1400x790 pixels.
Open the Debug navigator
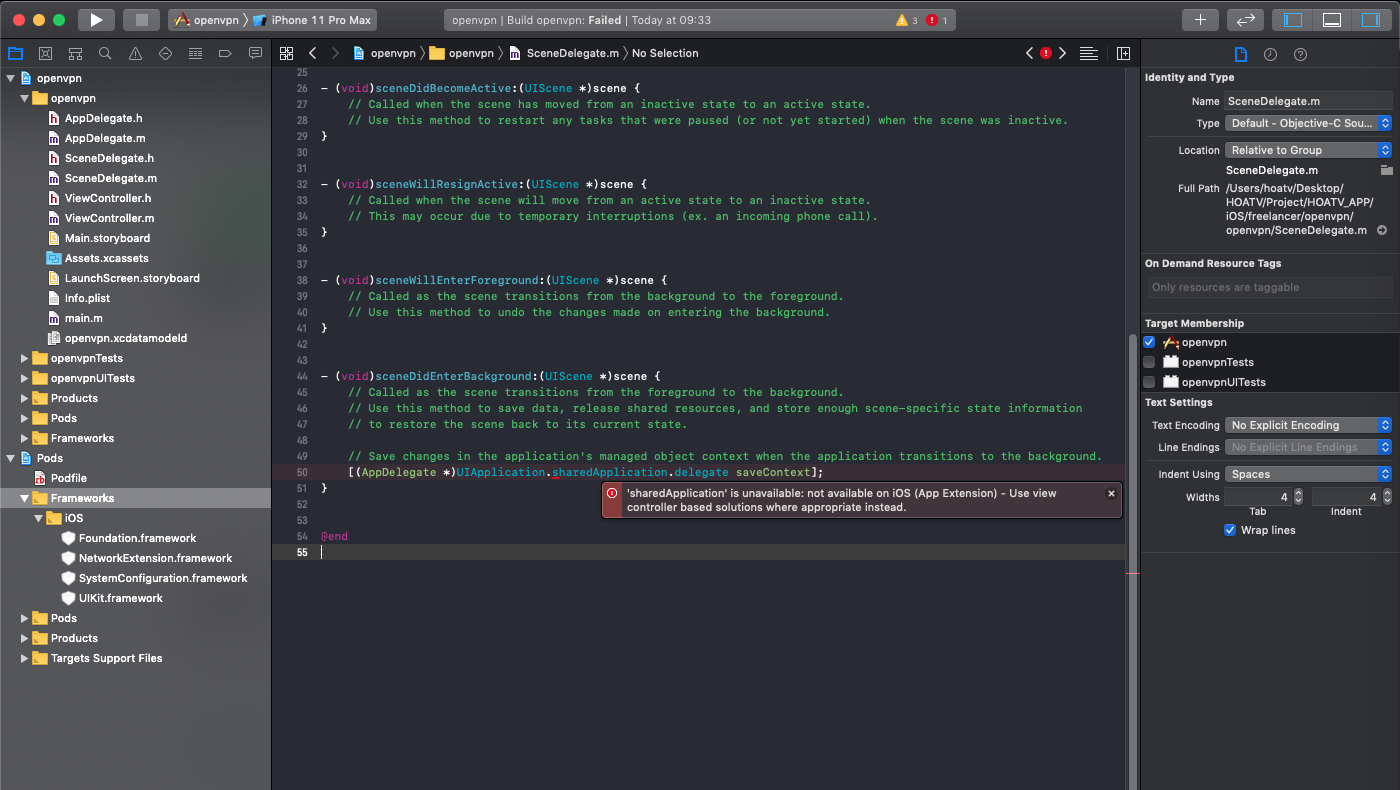(x=195, y=53)
